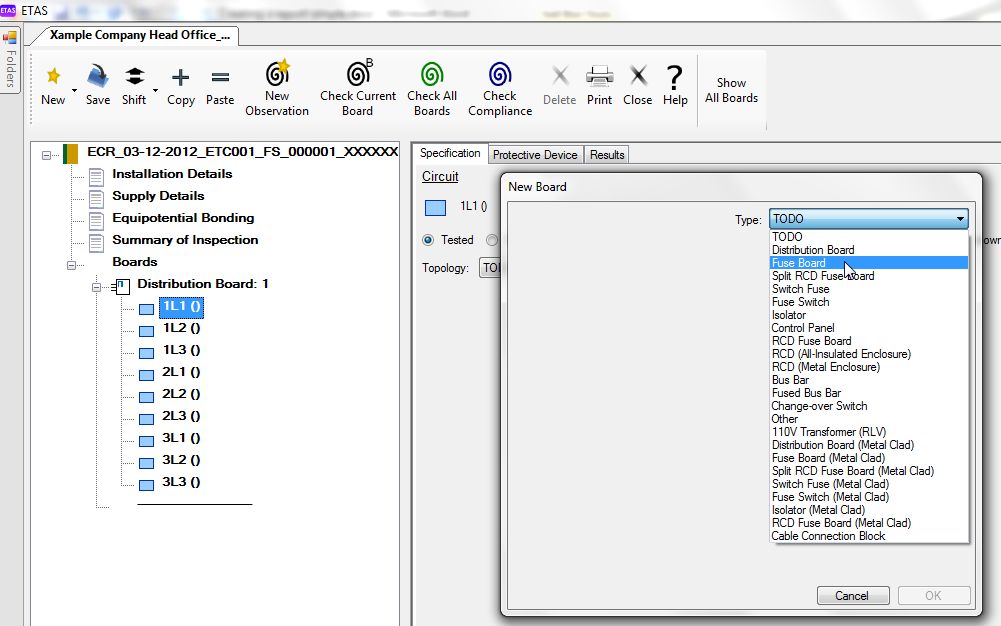Image resolution: width=1001 pixels, height=626 pixels.
Task: Select the partially hidden radio button beside Tested
Action: coord(492,240)
